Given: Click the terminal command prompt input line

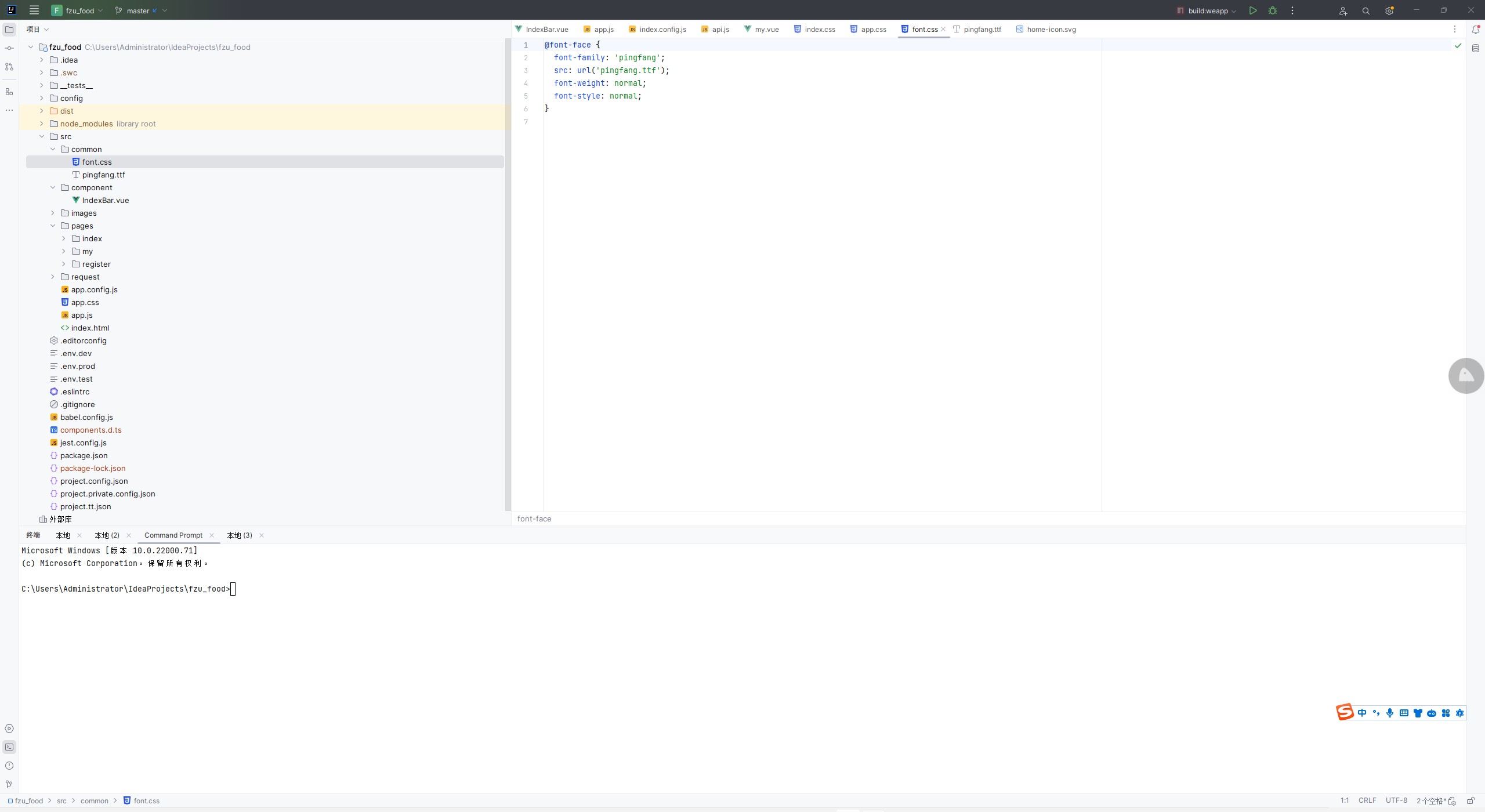Looking at the screenshot, I should (x=128, y=589).
